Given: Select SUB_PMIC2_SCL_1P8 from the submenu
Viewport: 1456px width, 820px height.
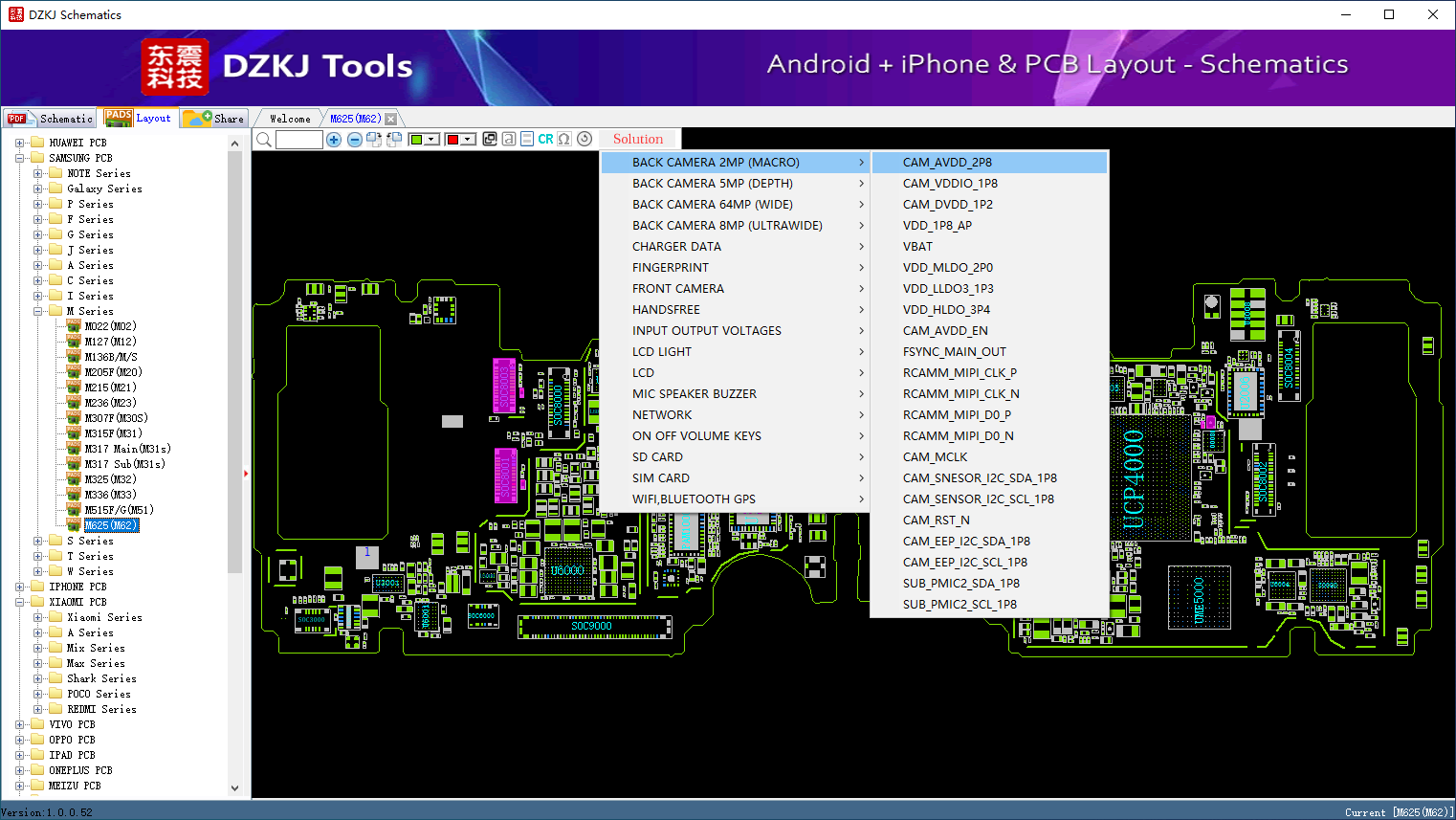Looking at the screenshot, I should (x=989, y=605).
